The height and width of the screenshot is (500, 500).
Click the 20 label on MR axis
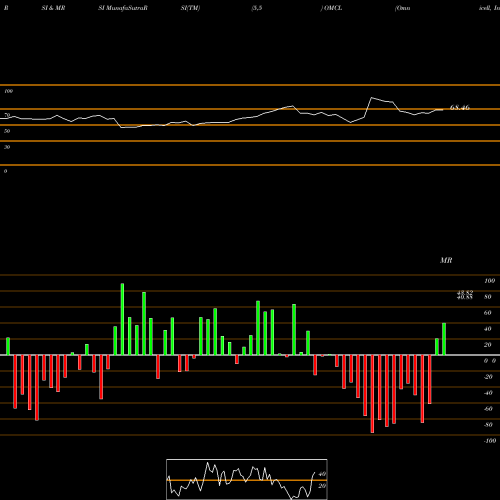488,345
